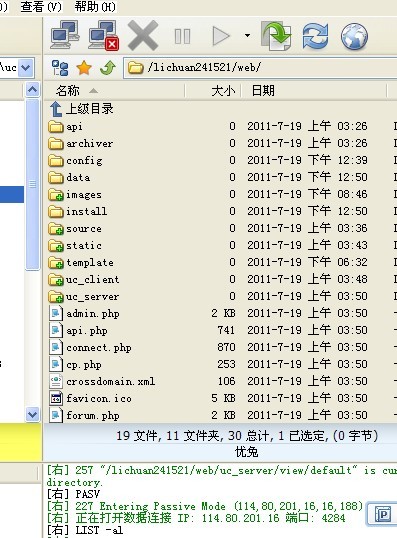Click the 227 Entering Passive Mode log line
397x538 pixels.
coord(205,506)
